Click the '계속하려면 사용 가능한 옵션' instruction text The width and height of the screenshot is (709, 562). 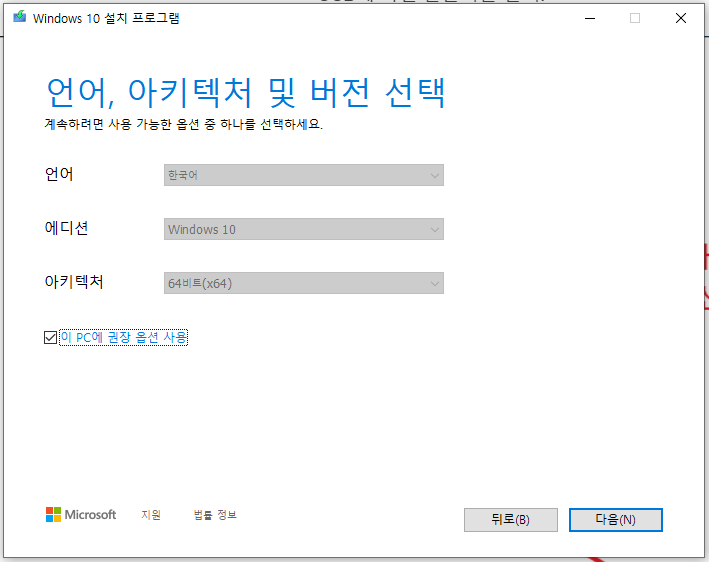(x=183, y=124)
